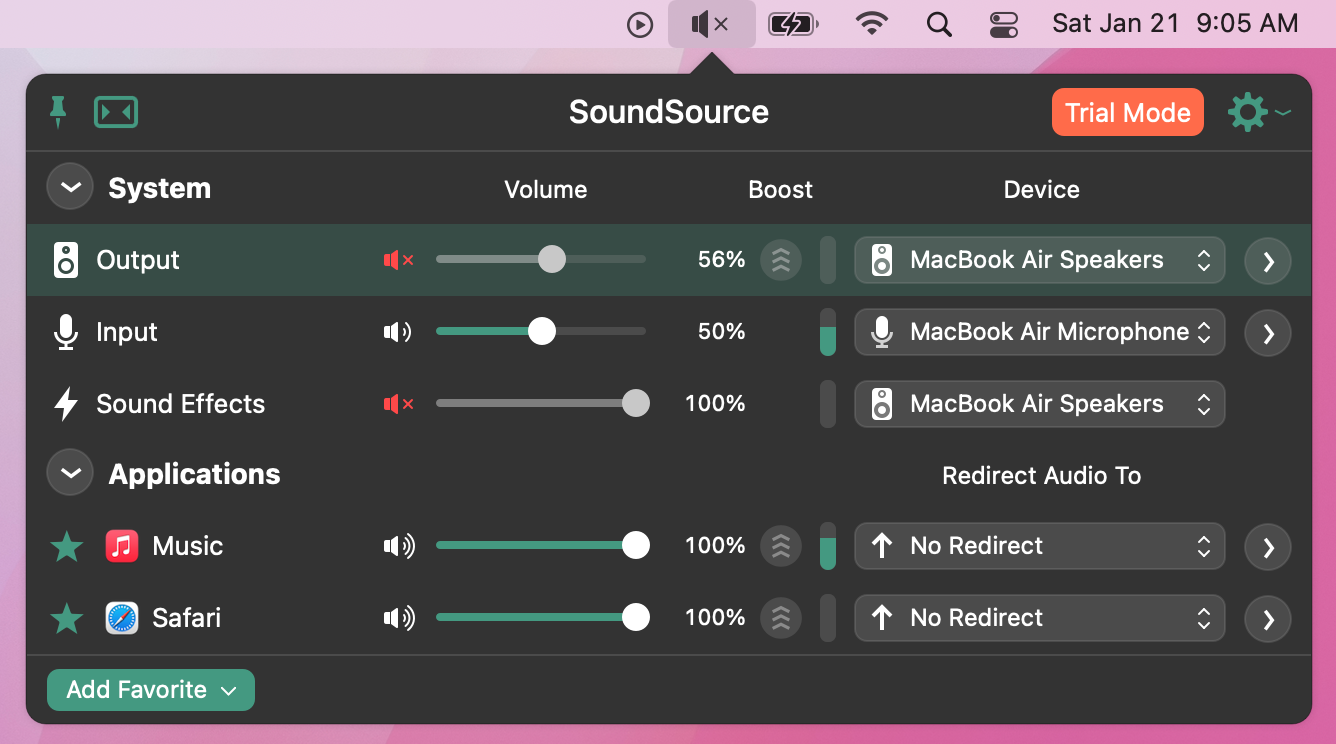Screen dimensions: 1336x744
Task: Collapse the System section
Action: [70, 187]
